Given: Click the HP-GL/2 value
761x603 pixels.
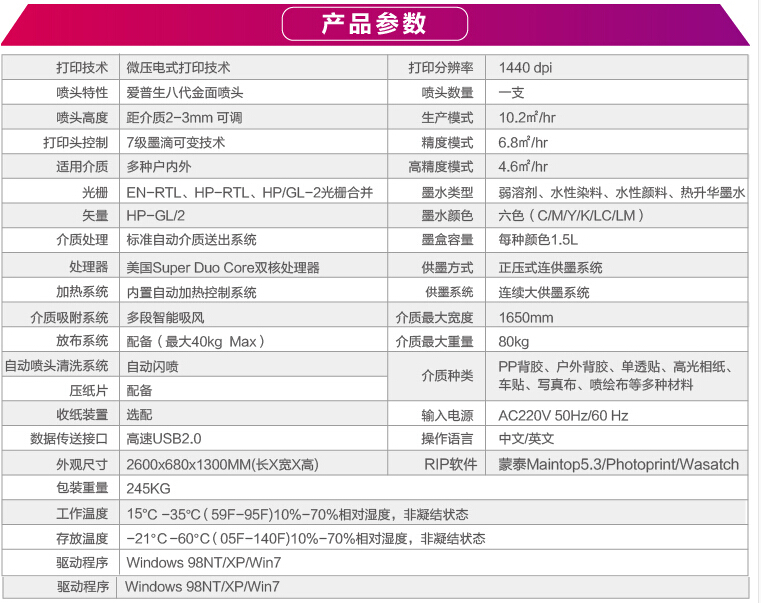Looking at the screenshot, I should (x=155, y=215).
